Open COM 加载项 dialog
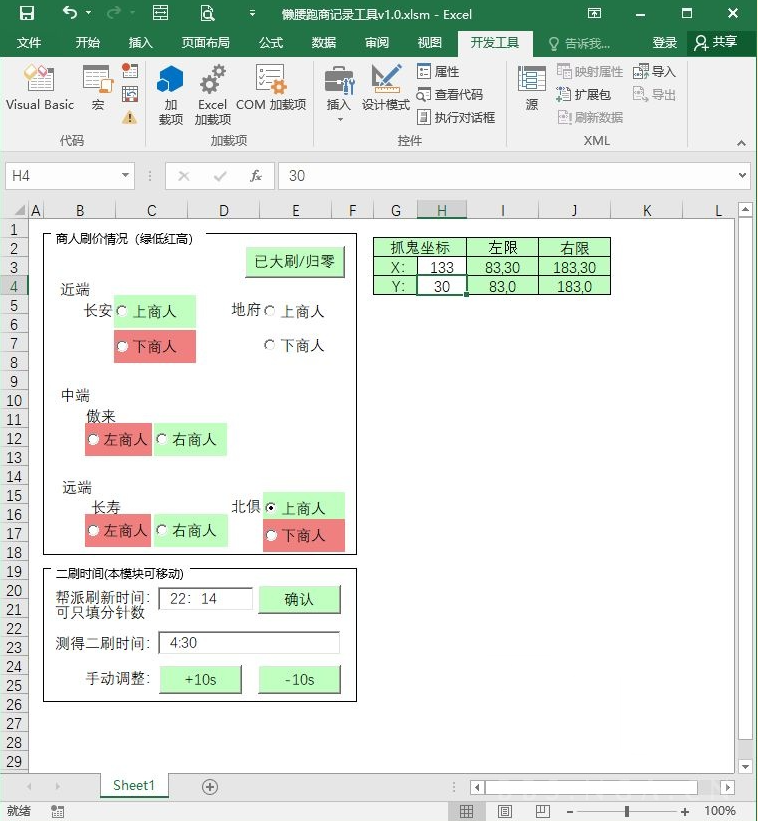Viewport: 758px width, 821px height. 271,87
